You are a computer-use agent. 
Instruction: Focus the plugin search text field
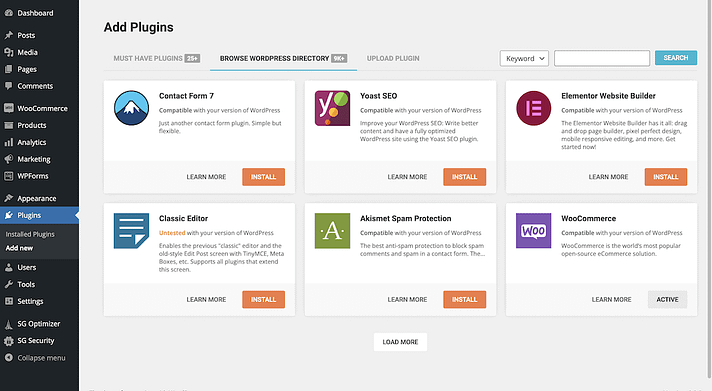tap(602, 58)
